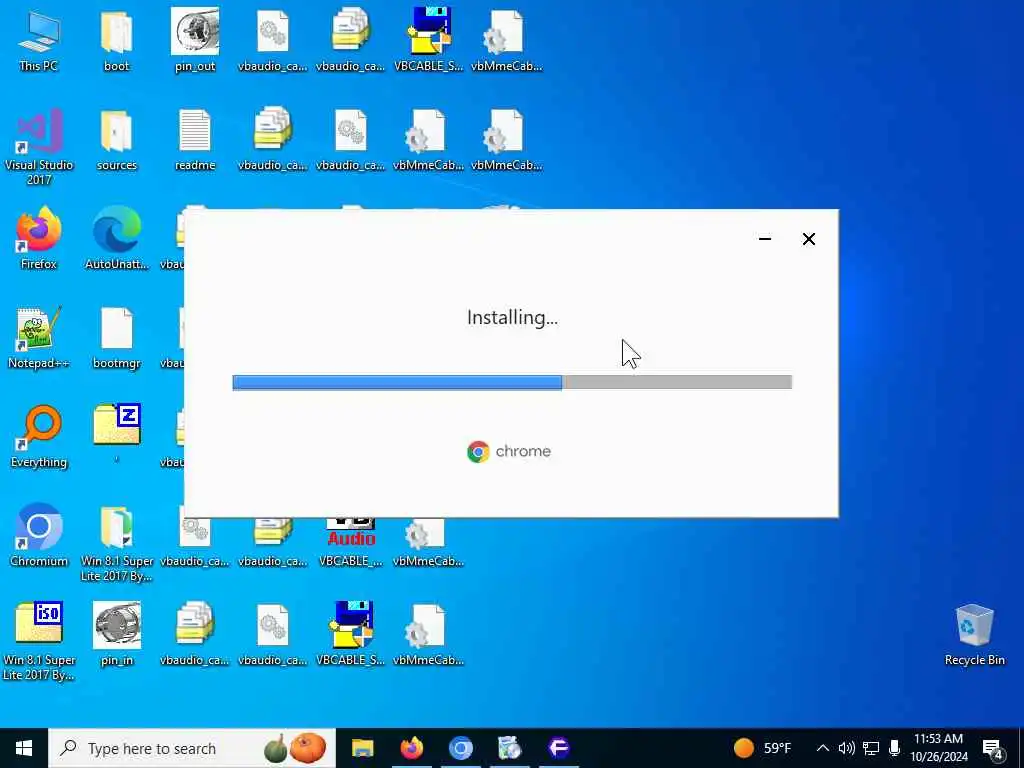Open the notification action center
Image resolution: width=1024 pixels, height=768 pixels.
(993, 749)
